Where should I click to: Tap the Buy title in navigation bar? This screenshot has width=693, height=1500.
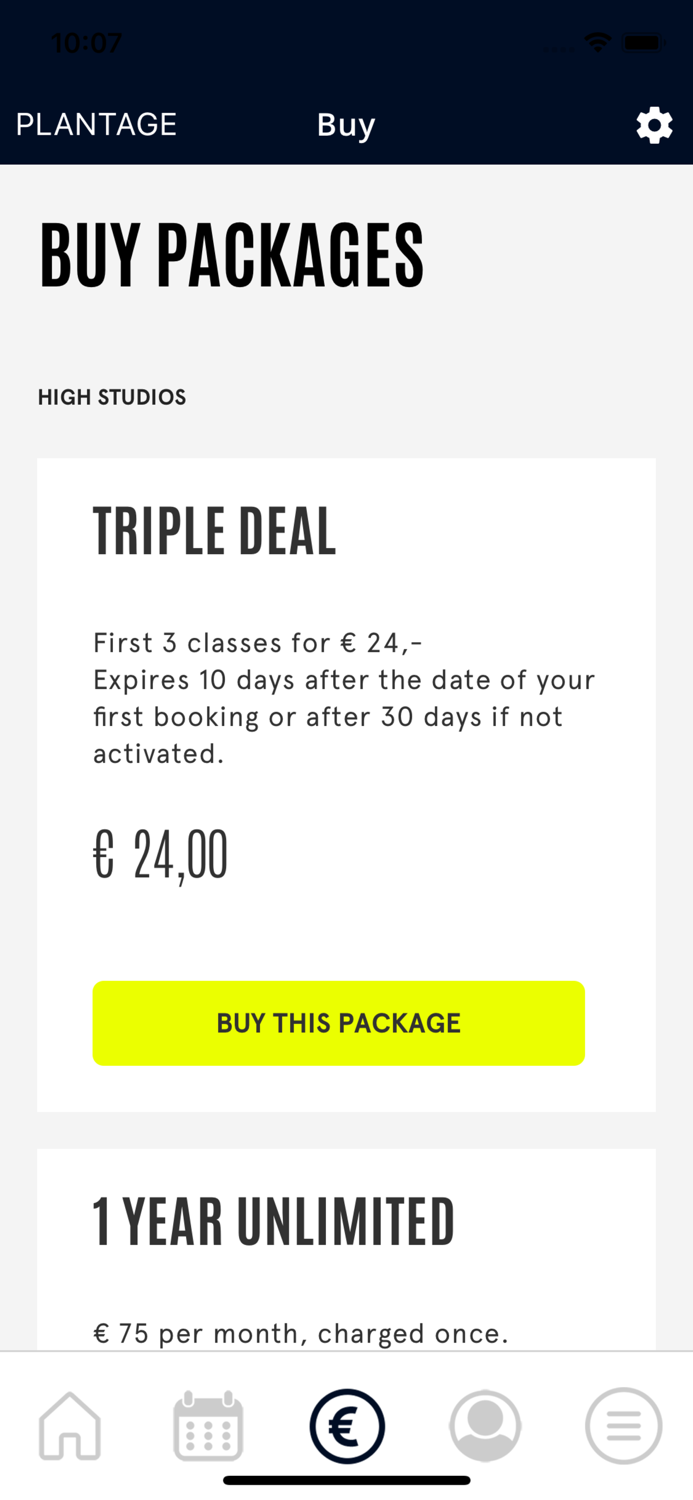346,125
